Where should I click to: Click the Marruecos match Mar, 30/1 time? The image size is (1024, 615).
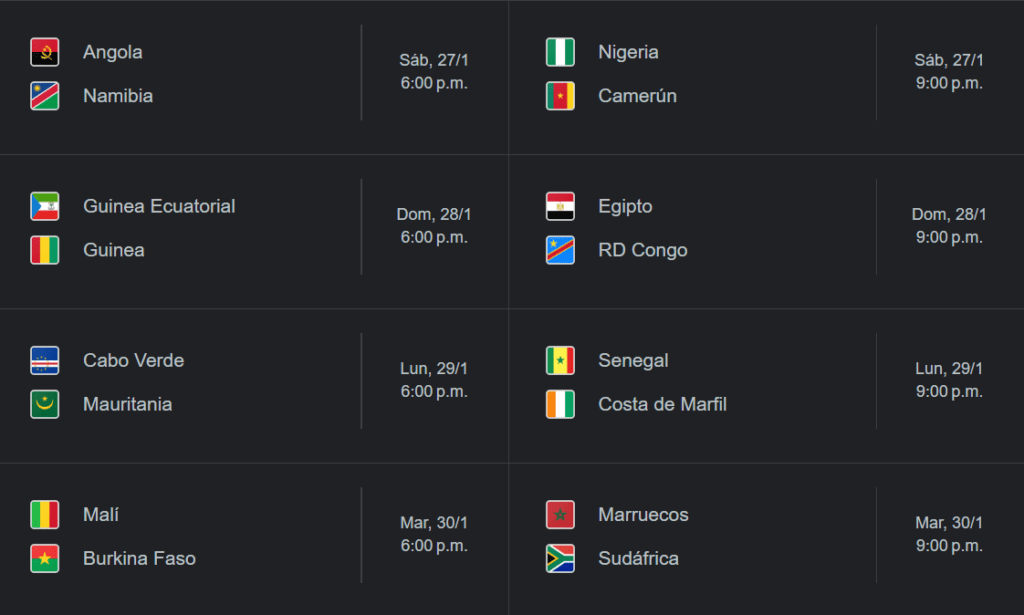(949, 533)
